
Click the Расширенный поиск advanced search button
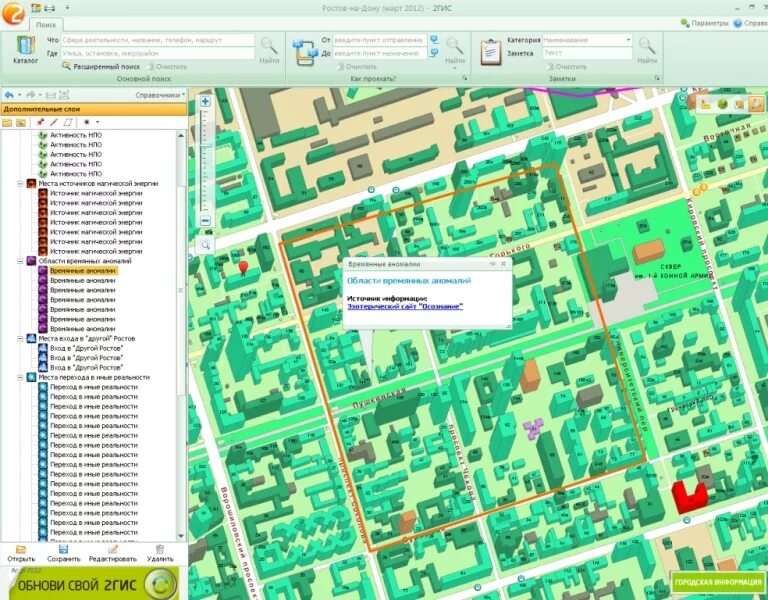(101, 66)
